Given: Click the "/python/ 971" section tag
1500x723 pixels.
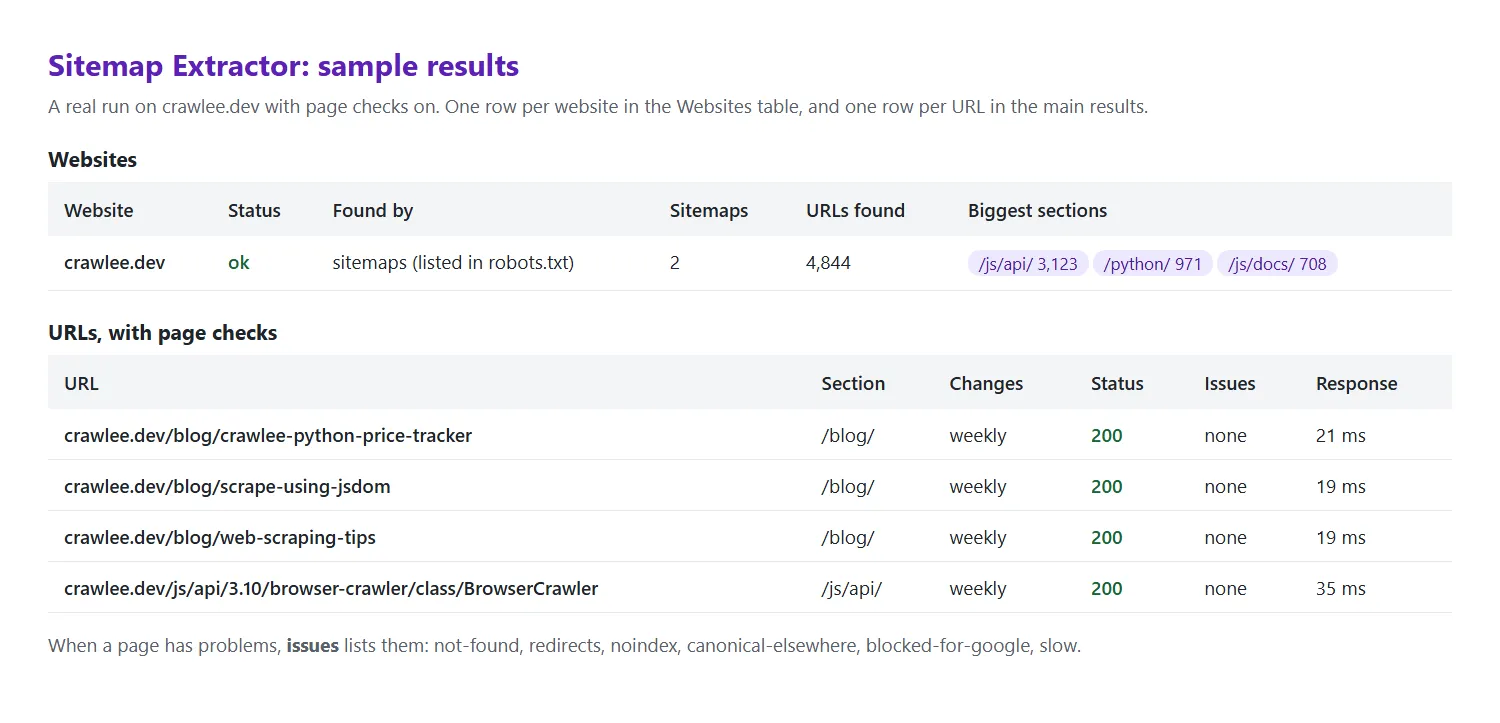Looking at the screenshot, I should coord(1153,264).
